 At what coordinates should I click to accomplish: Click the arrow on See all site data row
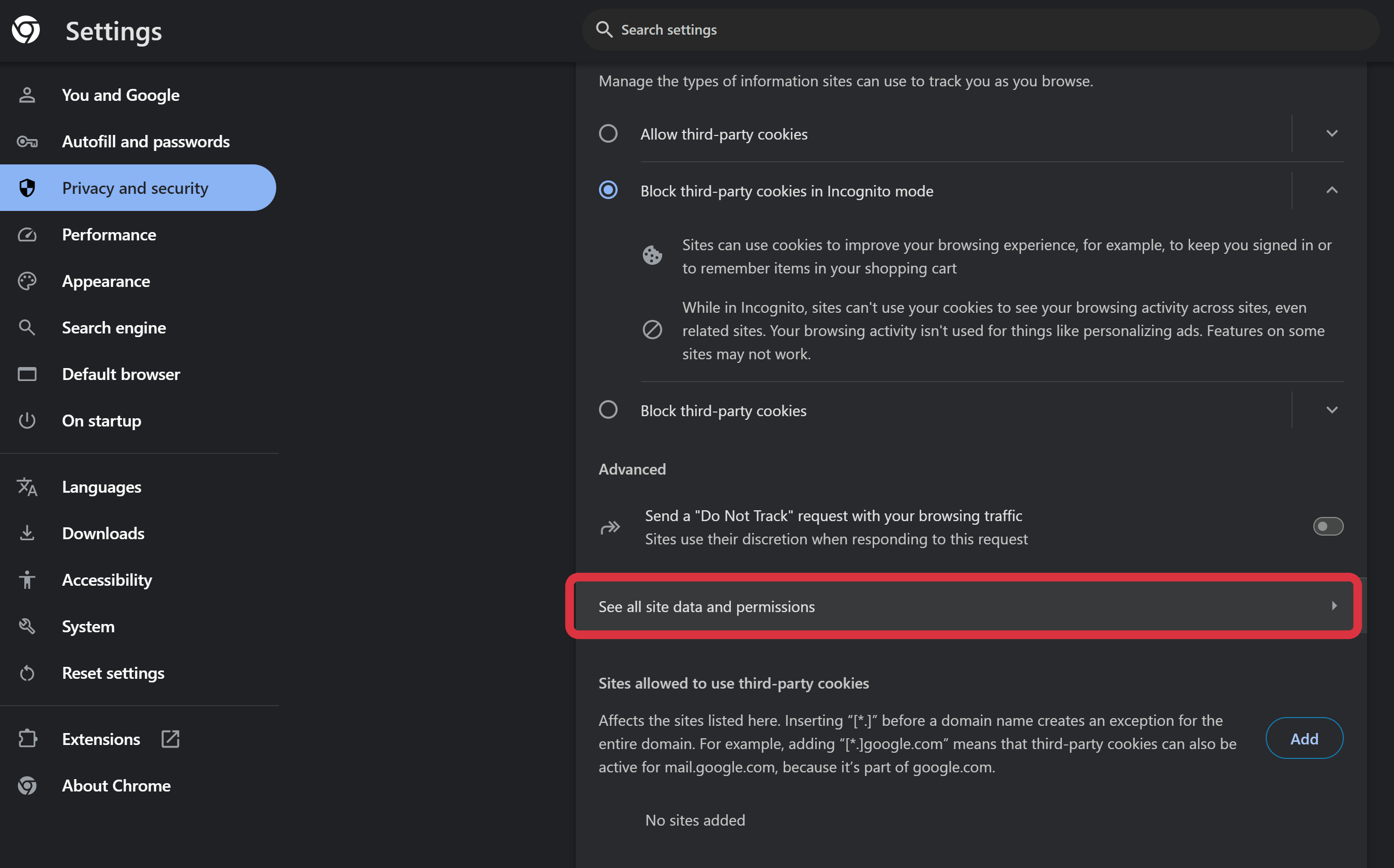[1333, 606]
